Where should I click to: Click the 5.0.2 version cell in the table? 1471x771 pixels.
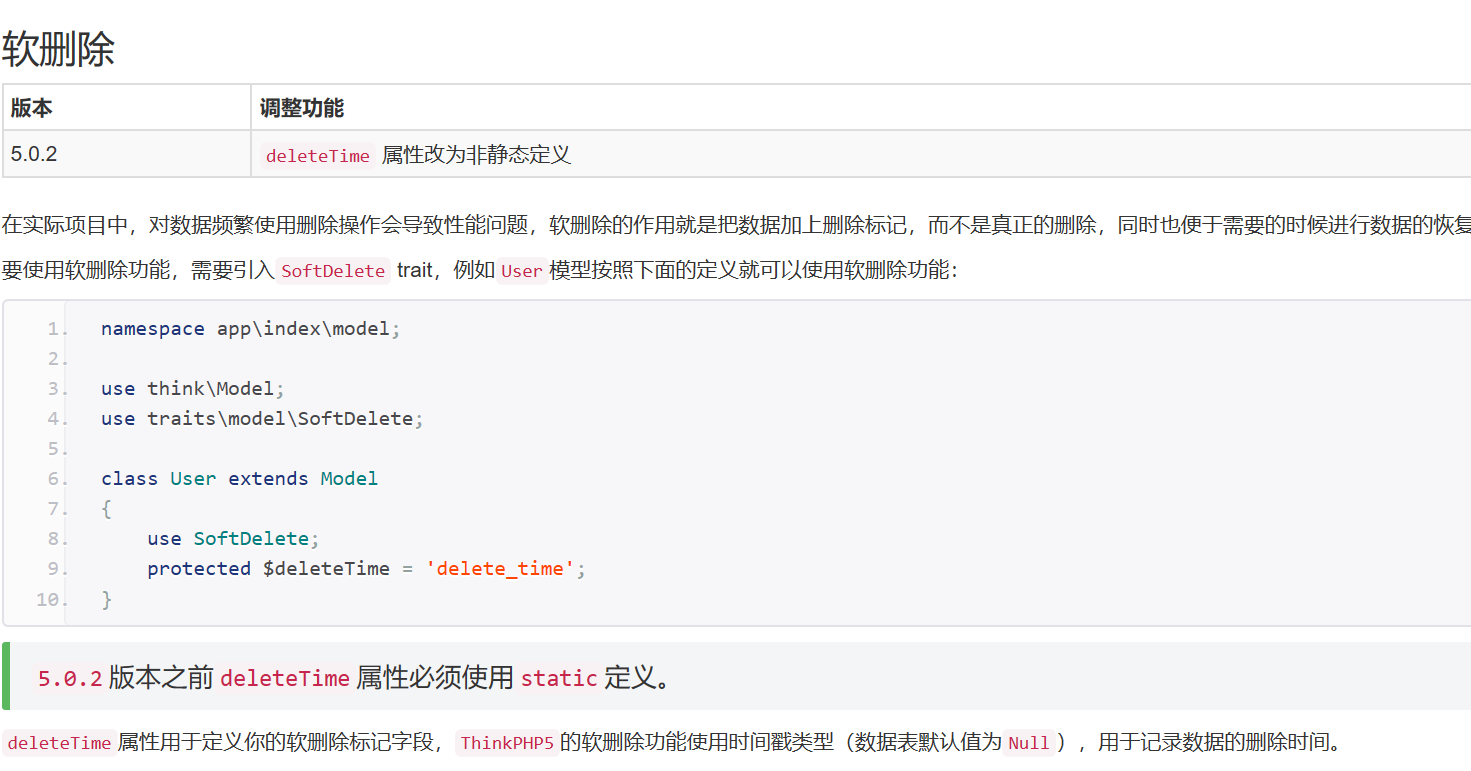35,154
